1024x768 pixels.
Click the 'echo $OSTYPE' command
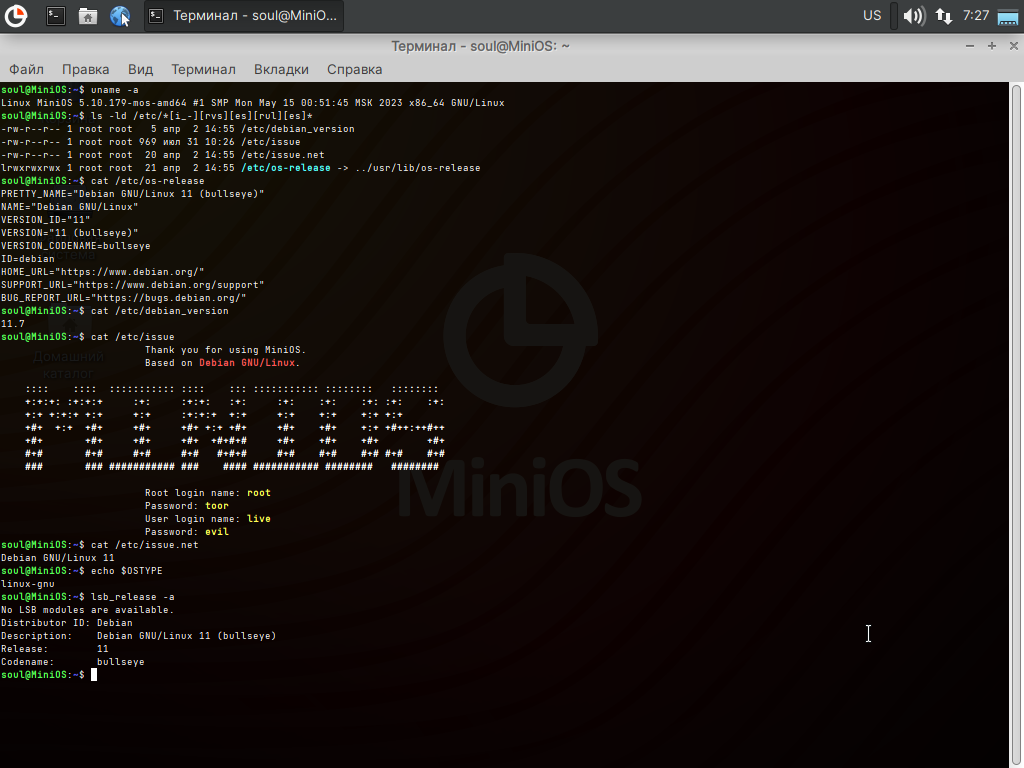click(127, 571)
